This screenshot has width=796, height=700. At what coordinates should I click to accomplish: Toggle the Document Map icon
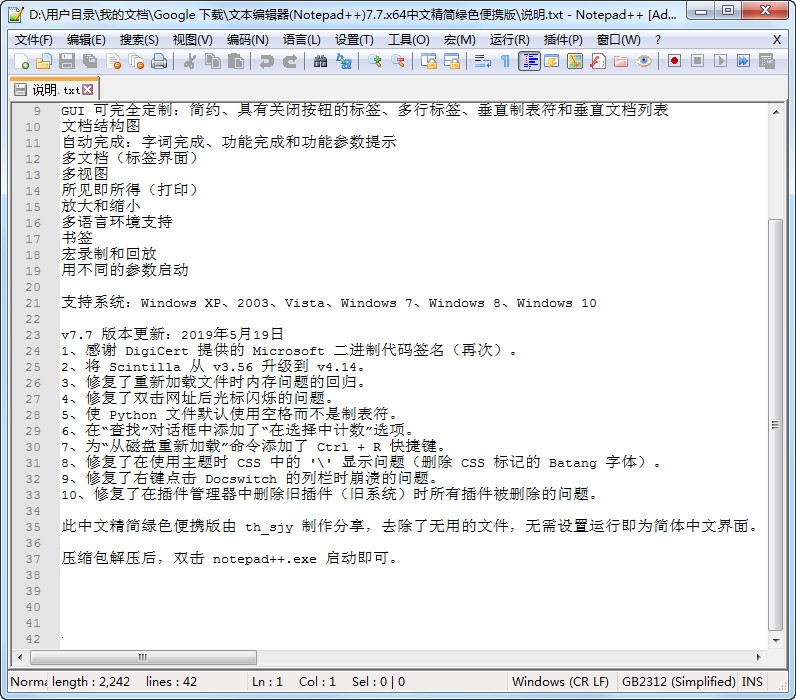tap(575, 61)
